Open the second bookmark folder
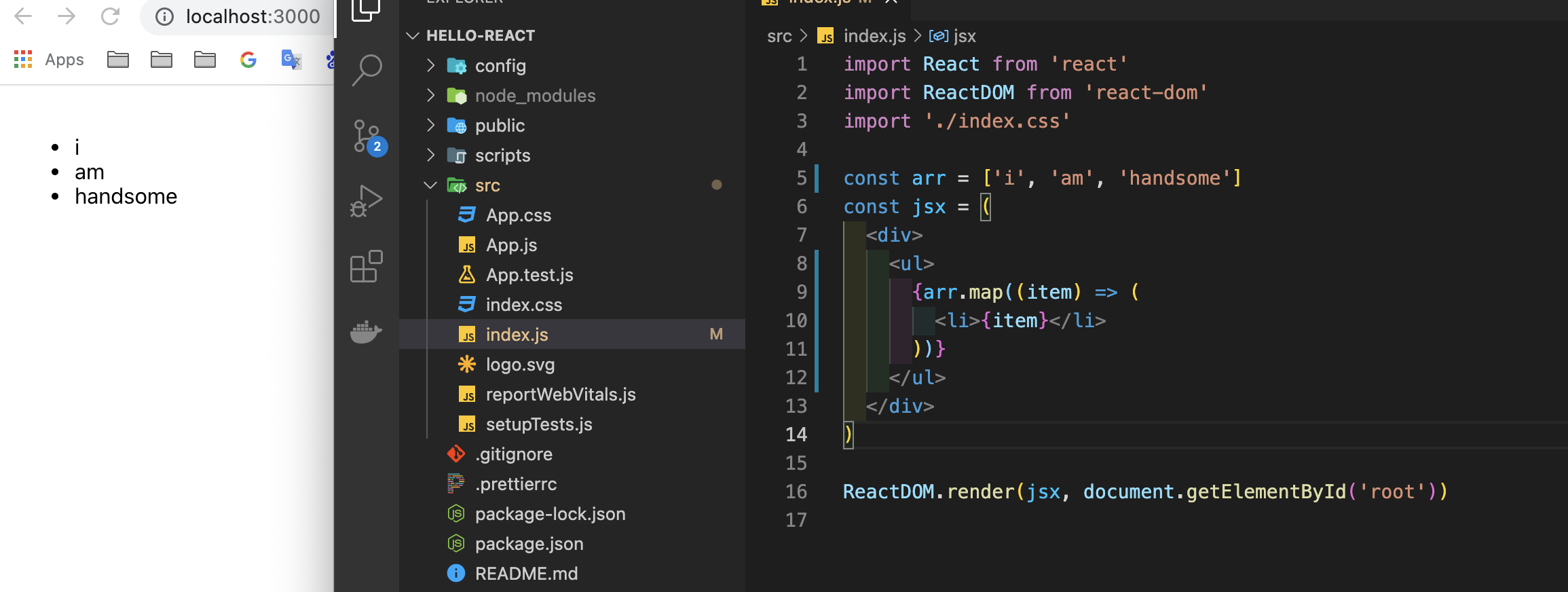Screen dimensions: 1568x592 click(162, 60)
